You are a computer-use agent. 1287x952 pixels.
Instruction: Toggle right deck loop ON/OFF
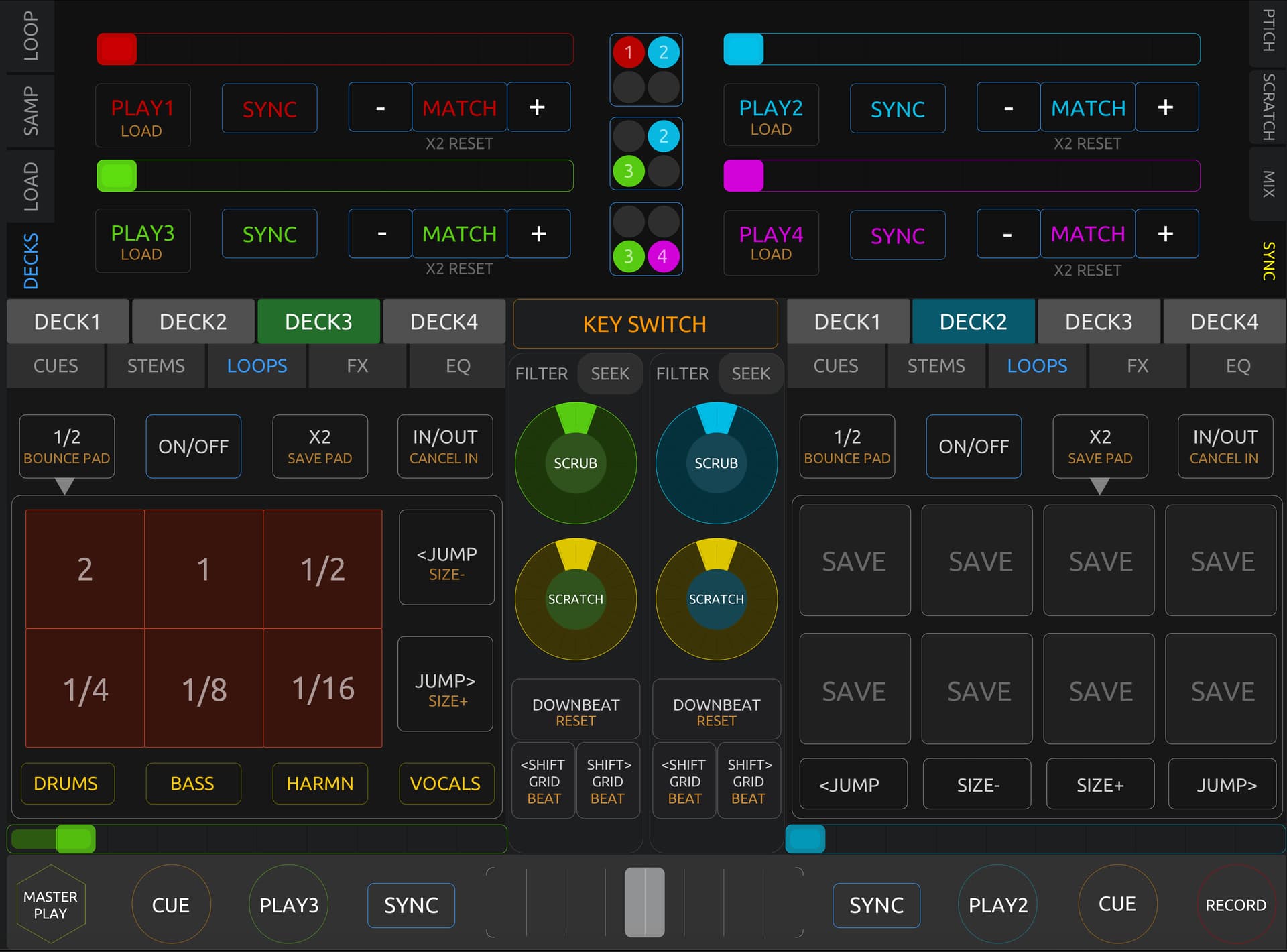973,447
